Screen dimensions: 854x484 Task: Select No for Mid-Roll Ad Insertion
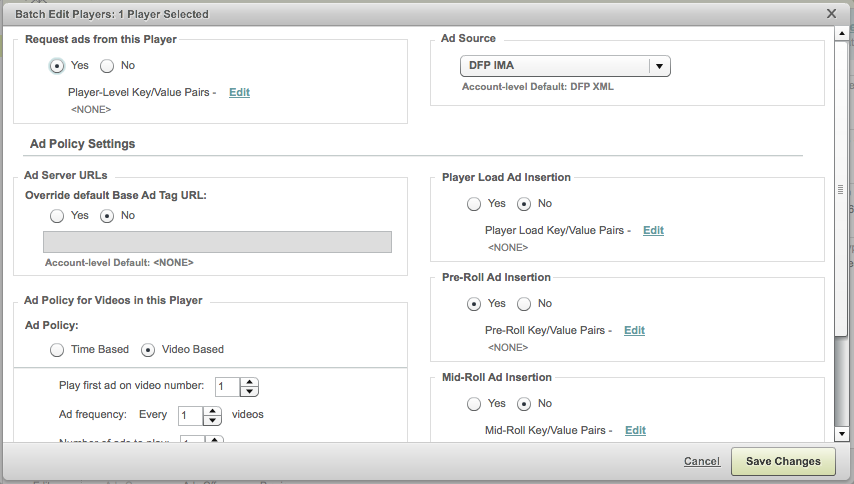click(524, 405)
